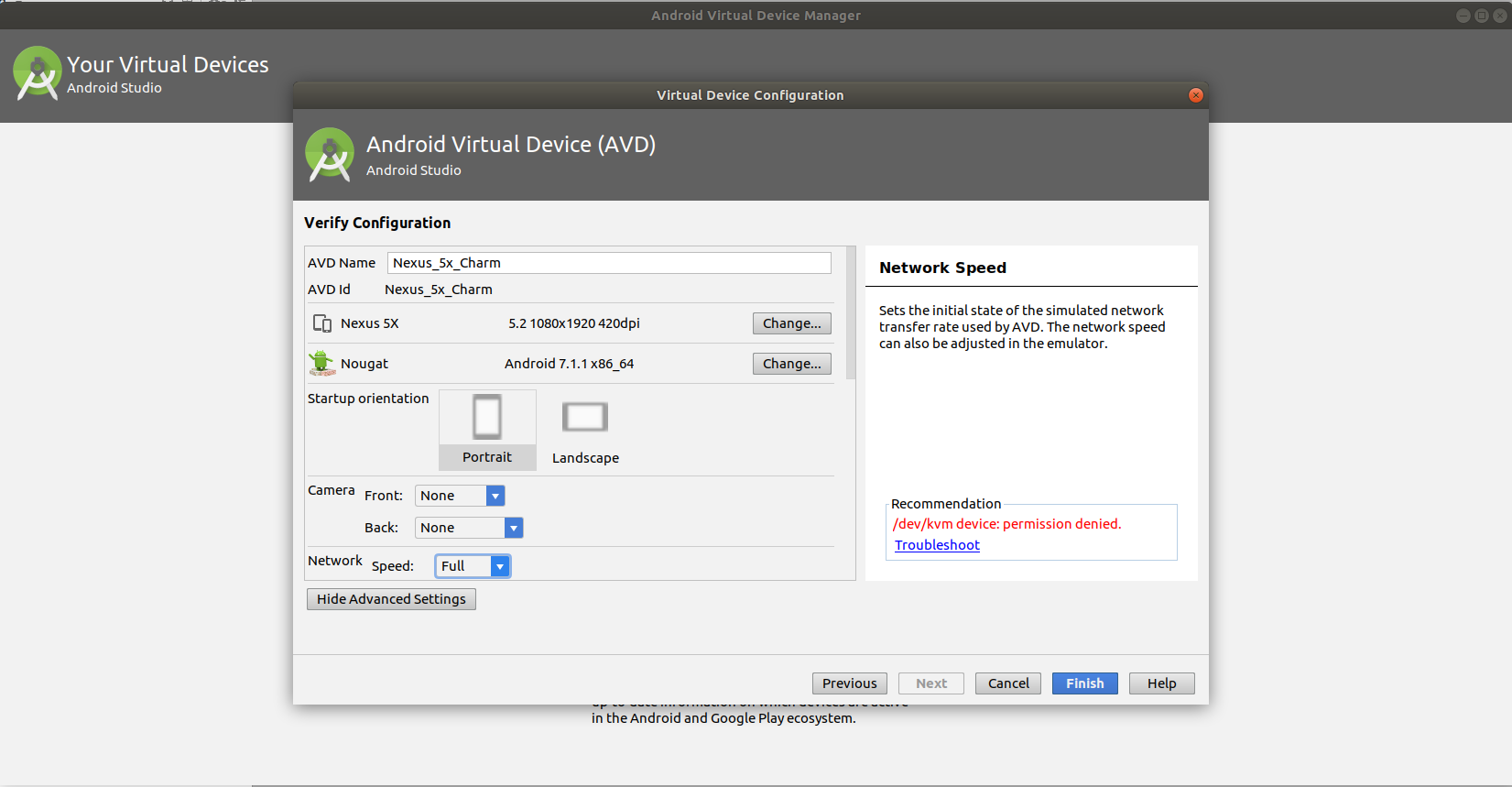The width and height of the screenshot is (1512, 787).
Task: Select the Portrait startup orientation
Action: (x=487, y=430)
